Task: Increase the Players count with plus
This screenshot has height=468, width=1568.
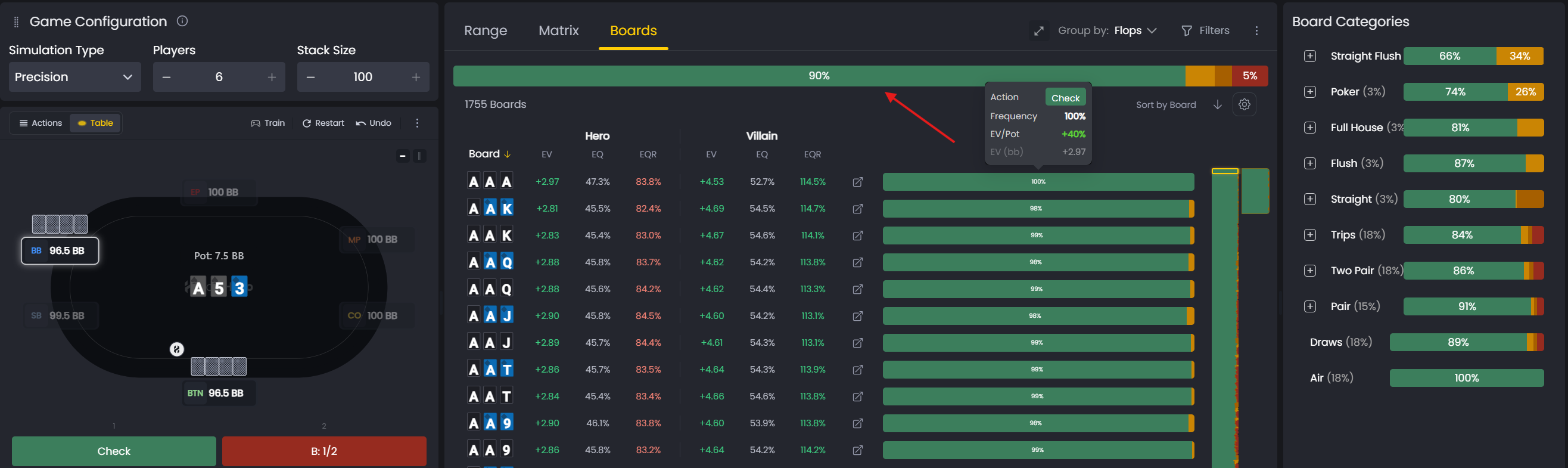Action: (272, 77)
